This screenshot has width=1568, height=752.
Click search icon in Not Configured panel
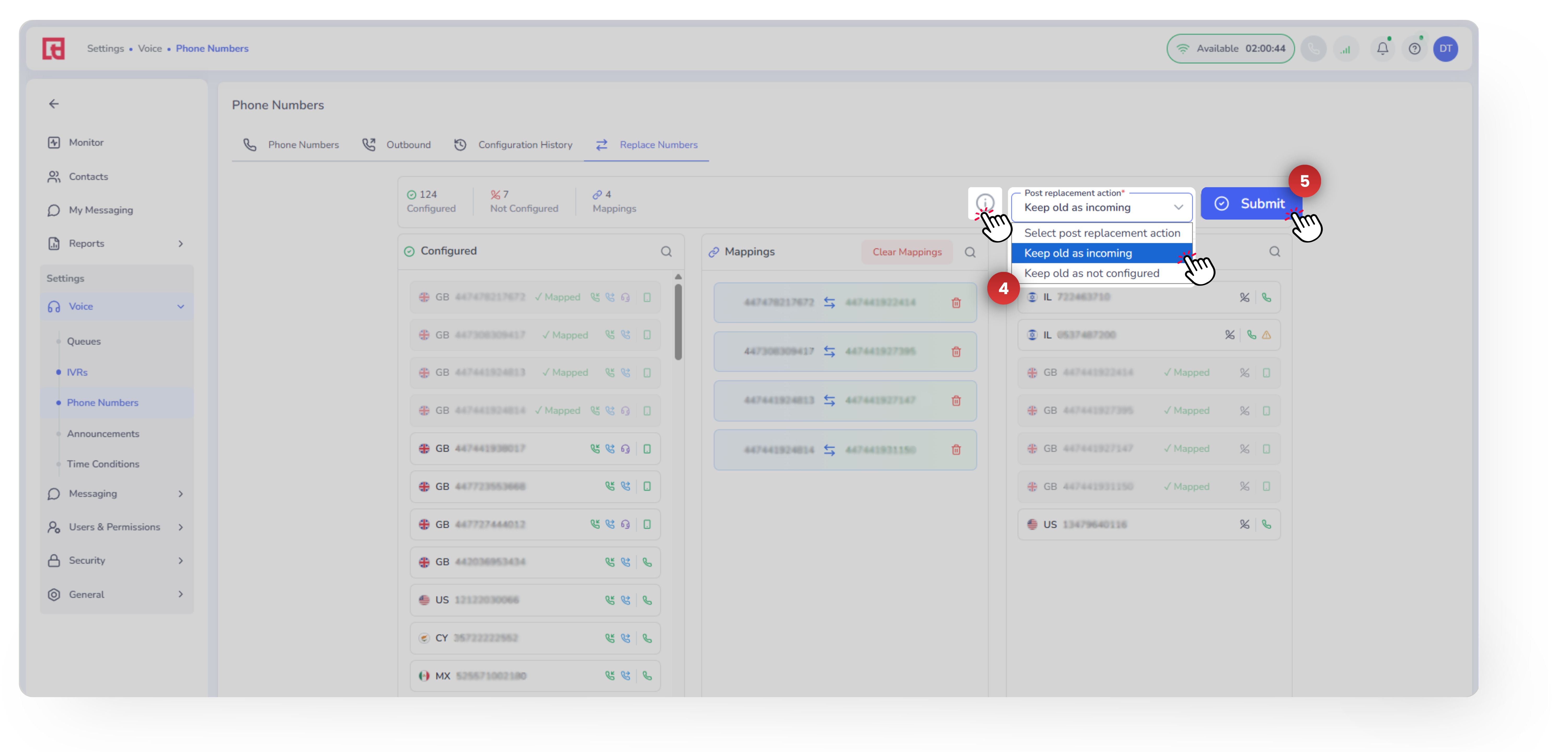click(1274, 252)
